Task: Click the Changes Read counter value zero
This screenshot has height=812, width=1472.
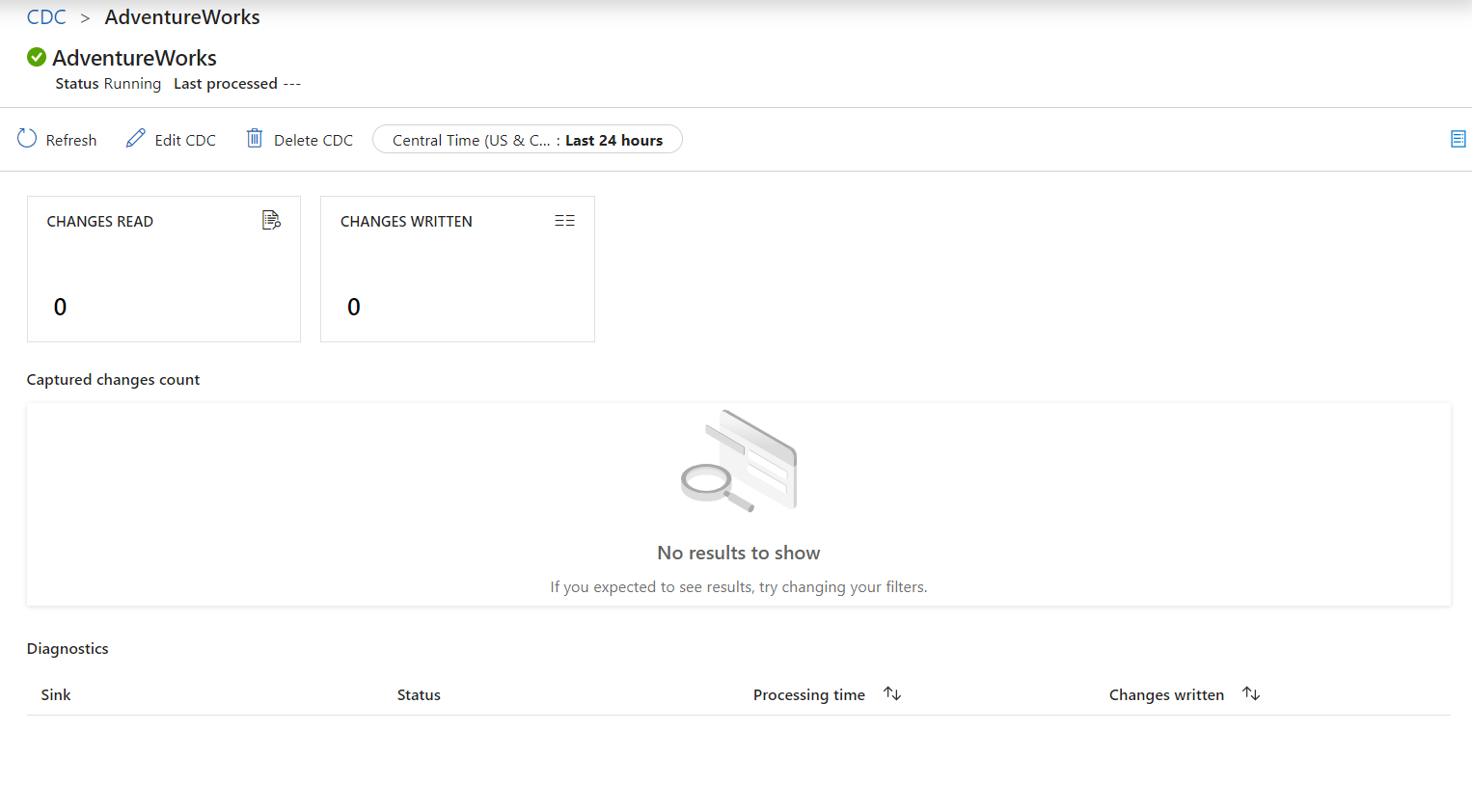Action: coord(60,307)
